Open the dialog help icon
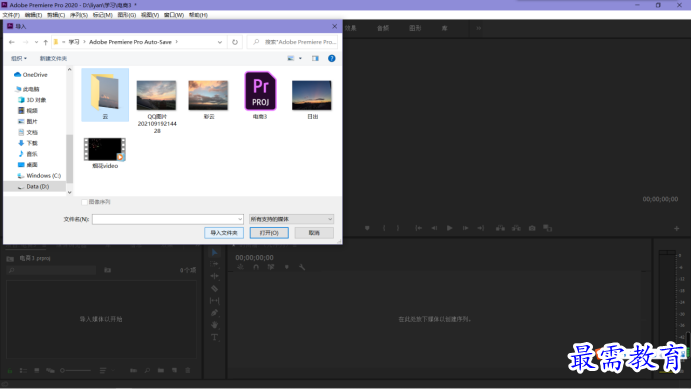Screen dimensions: 692x389 (331, 58)
